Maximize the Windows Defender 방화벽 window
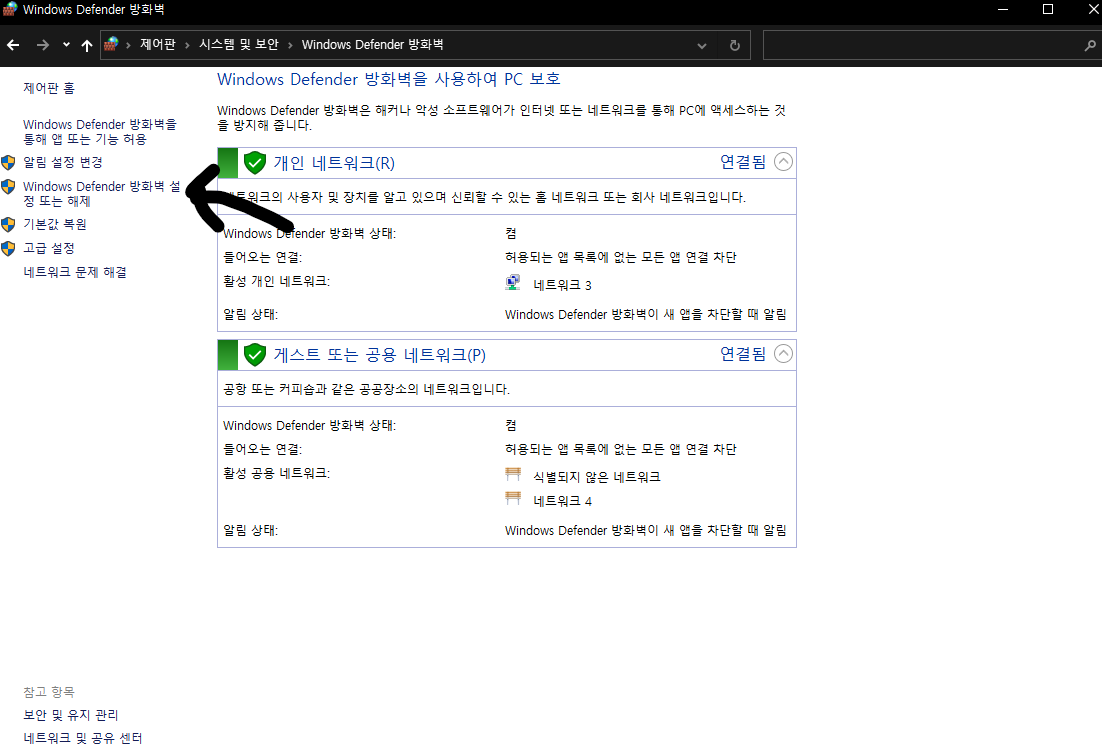The height and width of the screenshot is (752, 1102). pyautogui.click(x=1048, y=9)
